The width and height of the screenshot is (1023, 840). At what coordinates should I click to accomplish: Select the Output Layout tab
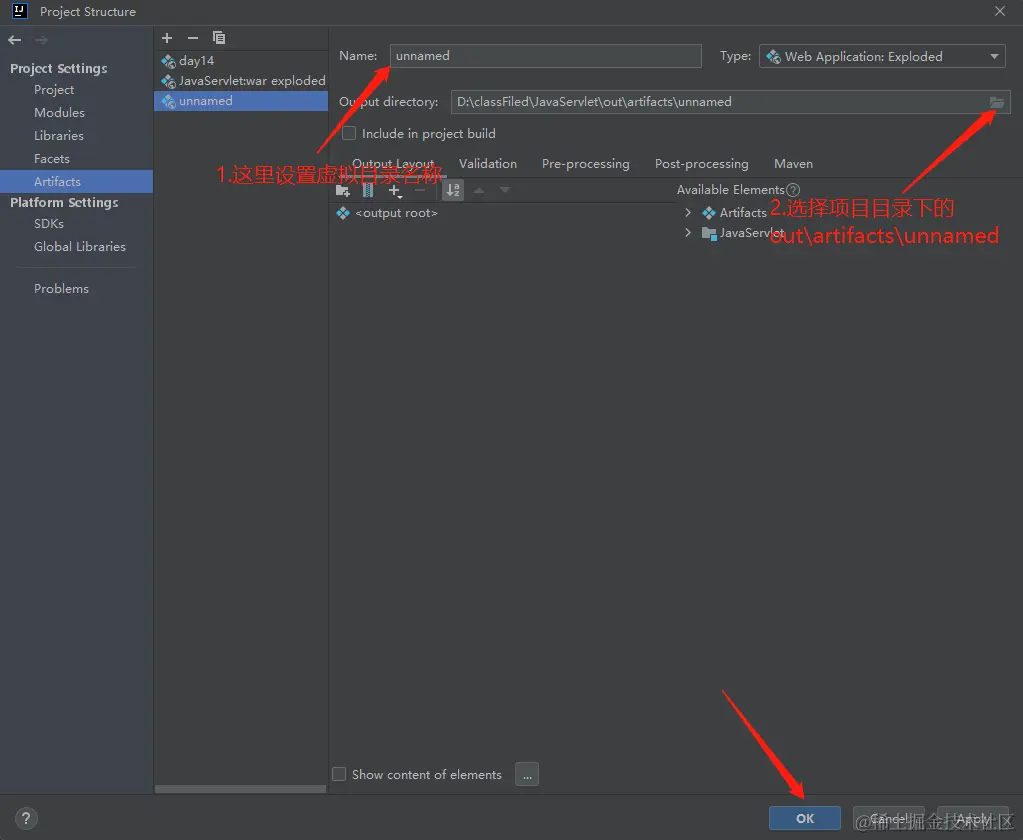pyautogui.click(x=393, y=164)
